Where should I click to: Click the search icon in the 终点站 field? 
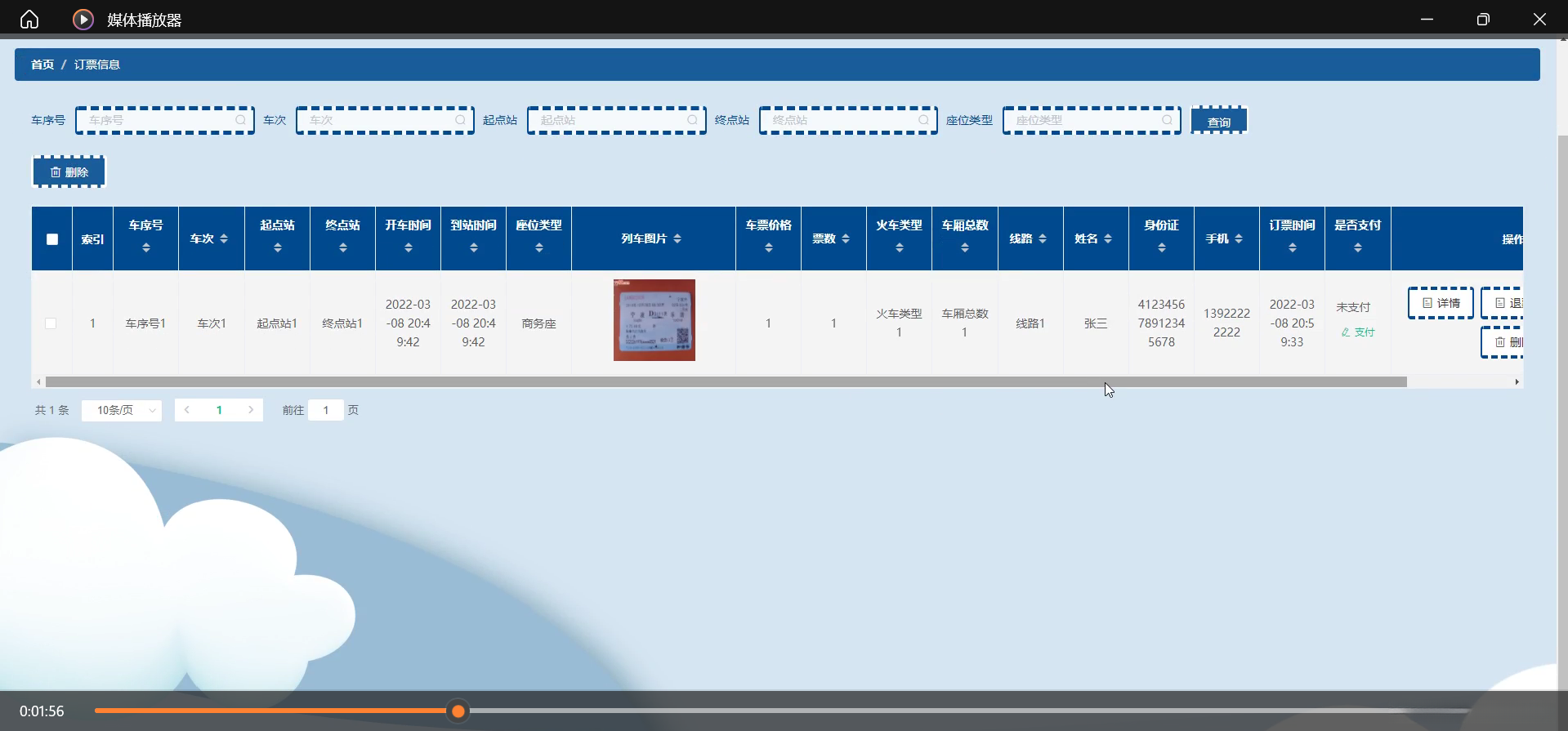pos(923,120)
